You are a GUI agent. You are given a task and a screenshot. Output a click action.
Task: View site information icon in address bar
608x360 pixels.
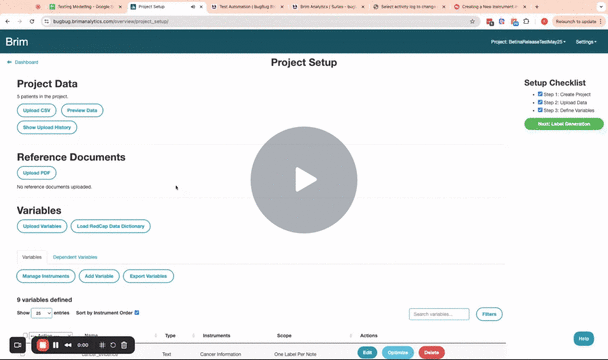click(47, 21)
